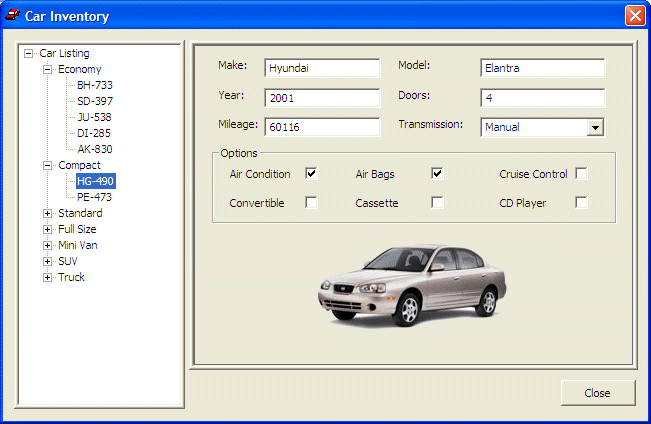Collapse the Car Listing root node
Viewport: 651px width, 424px height.
(29, 54)
